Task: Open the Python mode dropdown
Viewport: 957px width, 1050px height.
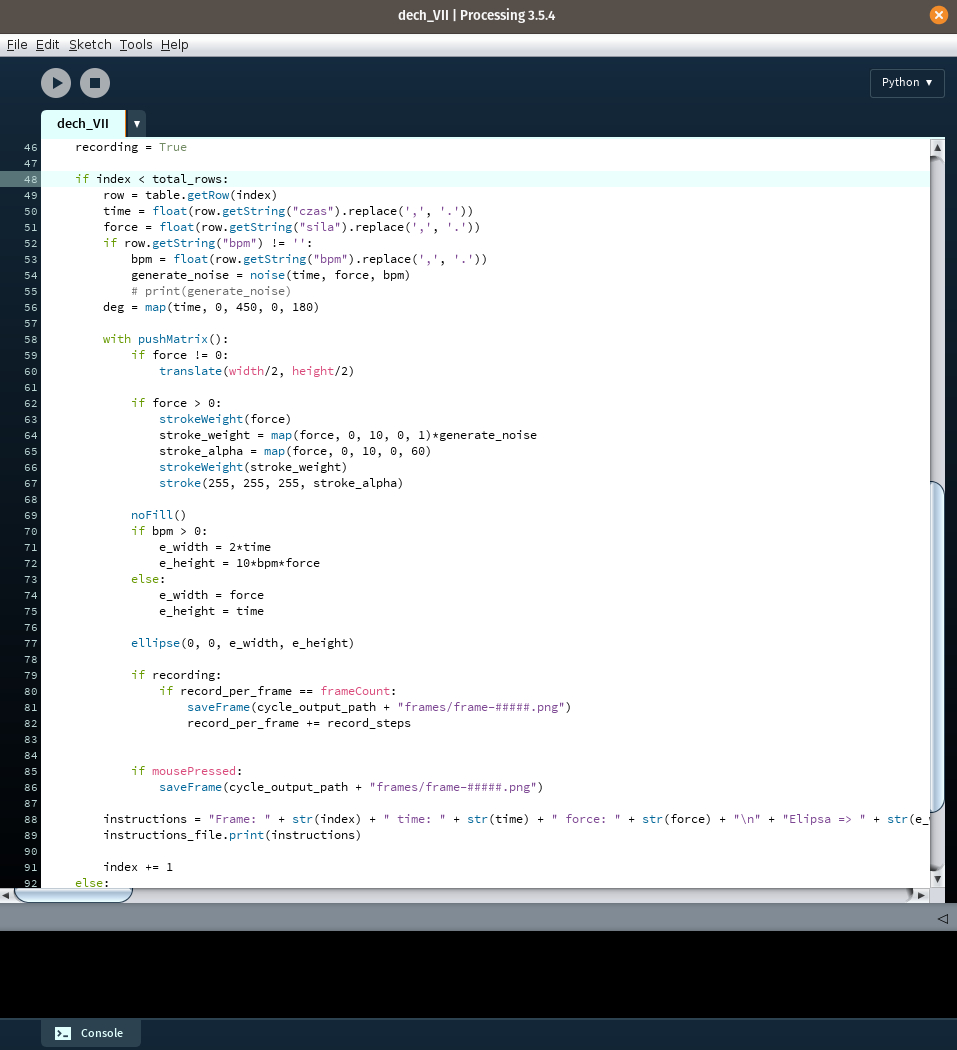Action: 907,83
